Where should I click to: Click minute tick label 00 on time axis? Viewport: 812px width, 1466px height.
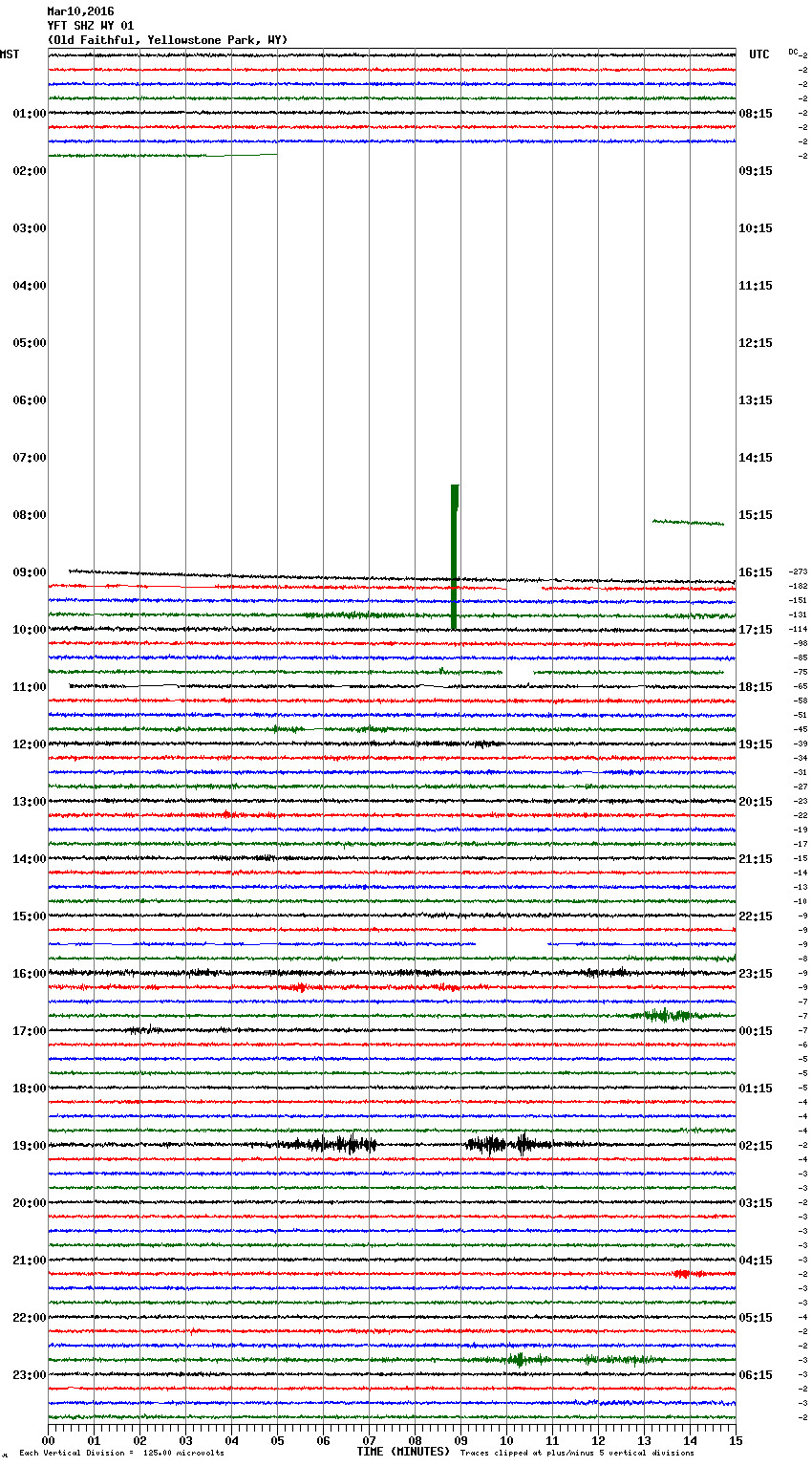[49, 1441]
